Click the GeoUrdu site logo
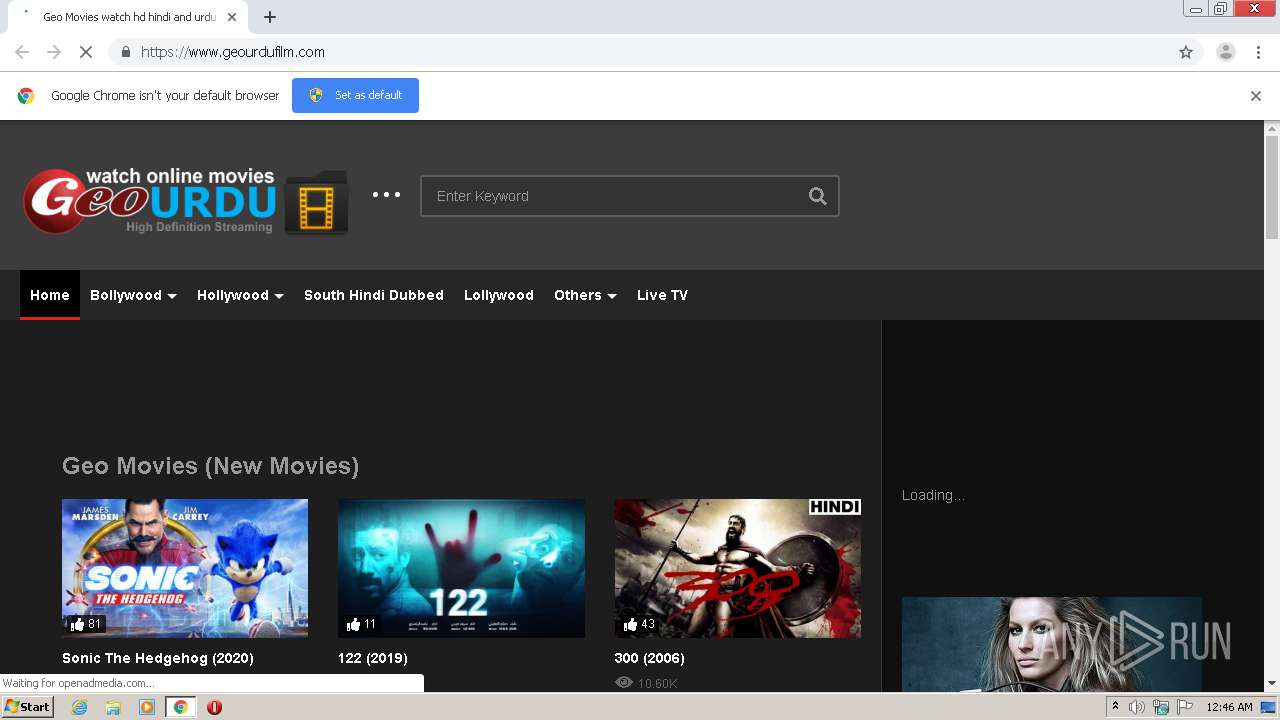Viewport: 1280px width, 720px height. pos(186,201)
